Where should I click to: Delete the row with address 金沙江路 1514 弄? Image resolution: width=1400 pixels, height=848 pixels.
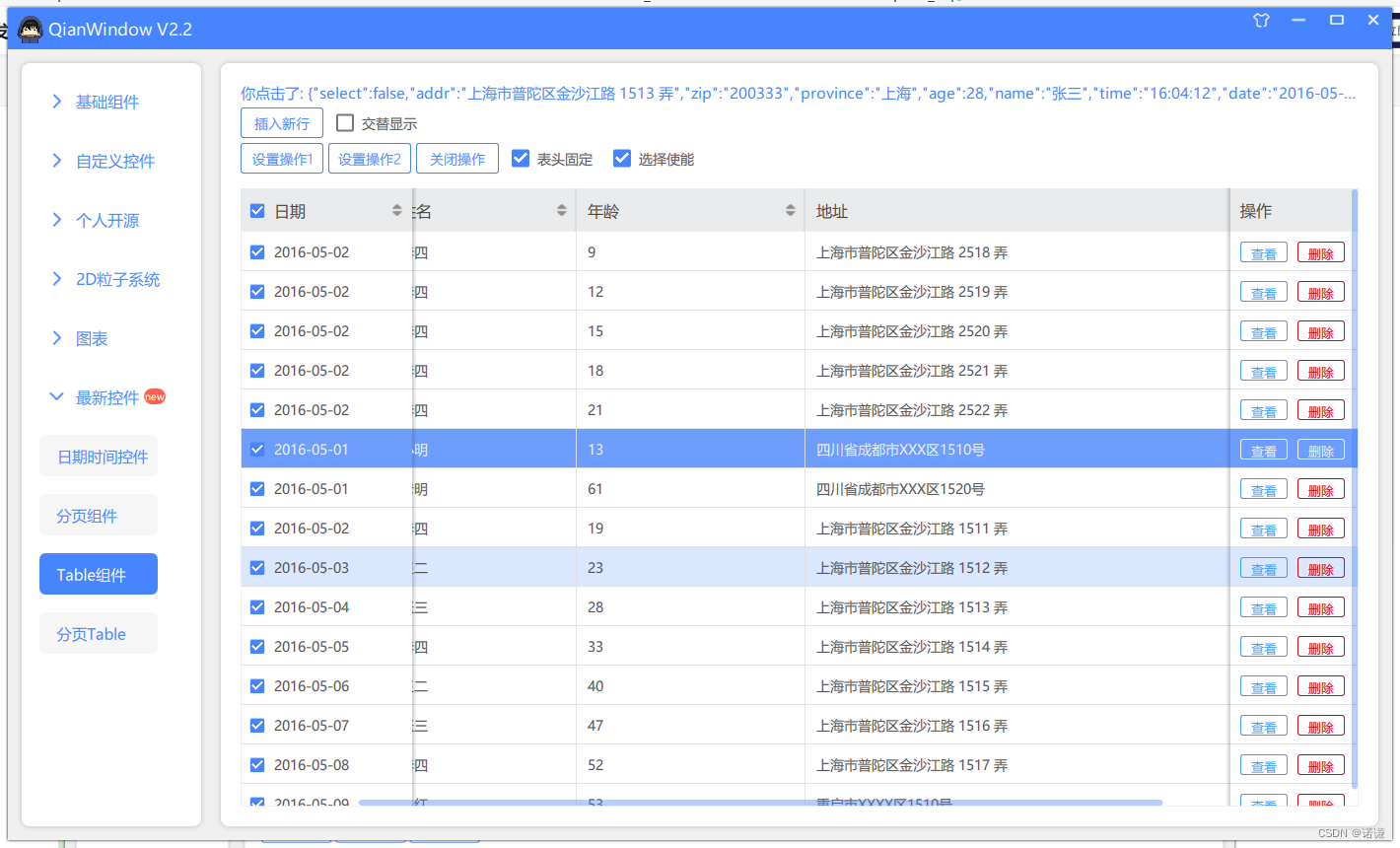click(x=1321, y=648)
